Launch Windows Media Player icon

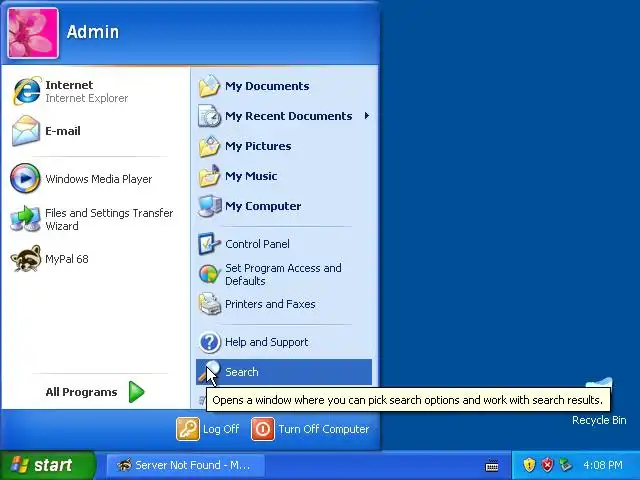[25, 178]
